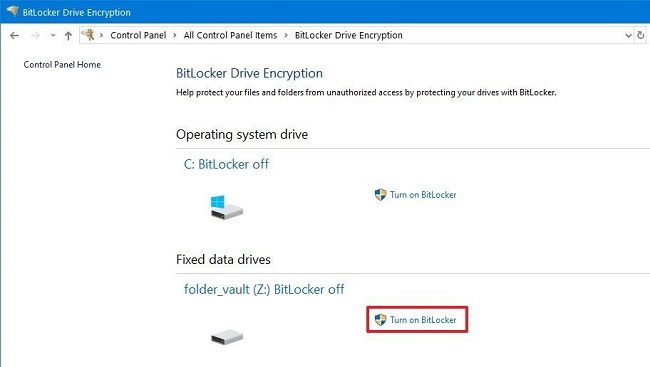Click the BitLocker Drive Encryption breadcrumb
650x367 pixels.
[349, 35]
